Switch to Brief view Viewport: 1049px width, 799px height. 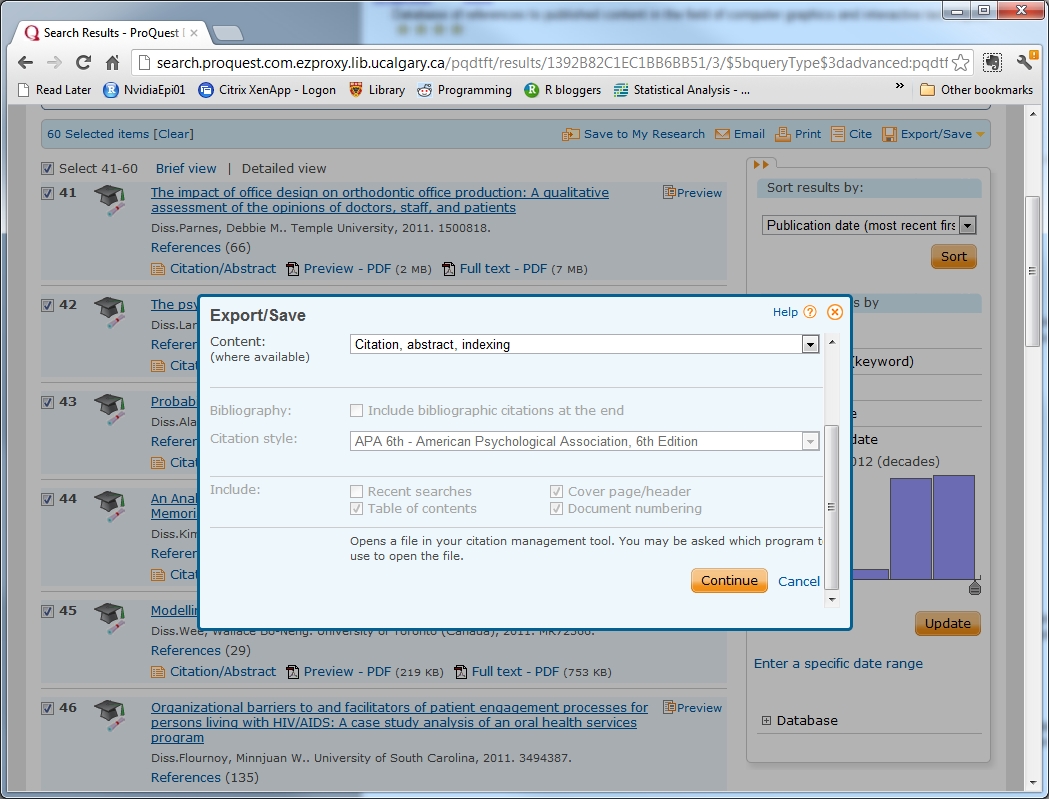tap(186, 168)
